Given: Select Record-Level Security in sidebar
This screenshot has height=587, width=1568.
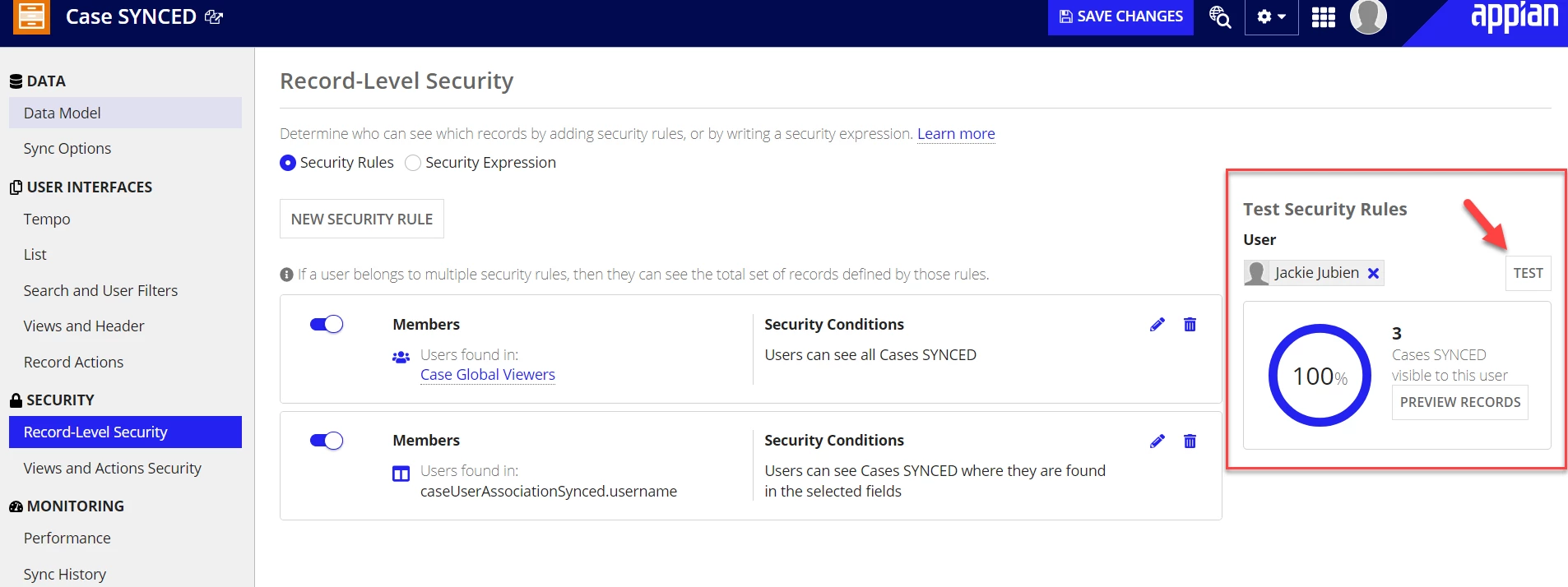Looking at the screenshot, I should coord(125,432).
